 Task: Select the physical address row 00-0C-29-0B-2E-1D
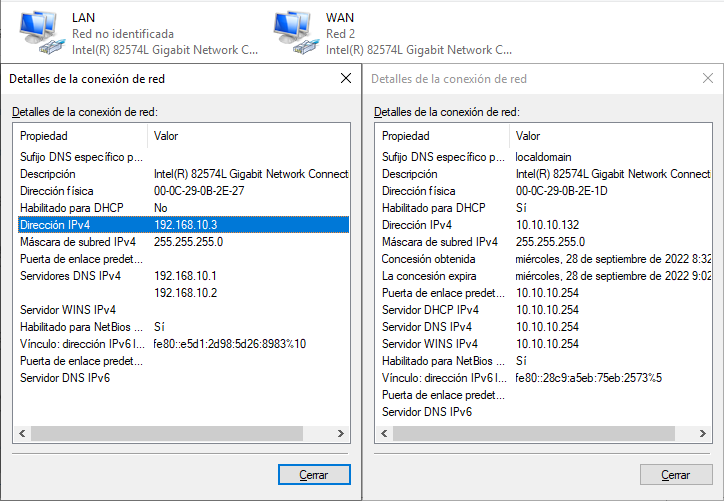pos(545,190)
